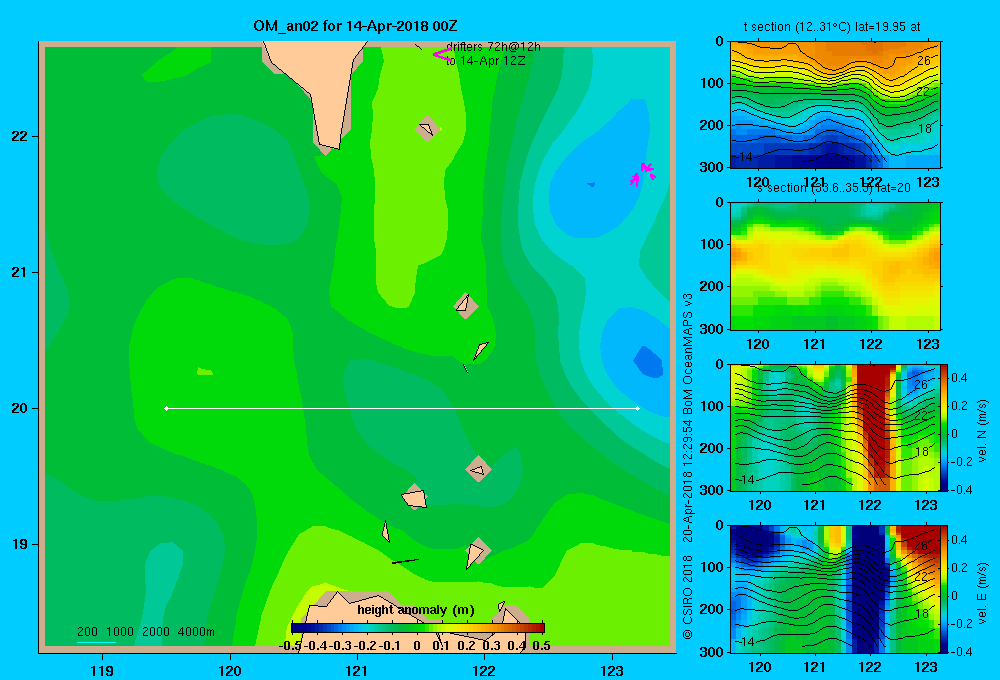Open the eastward velocity section panel

[835, 589]
